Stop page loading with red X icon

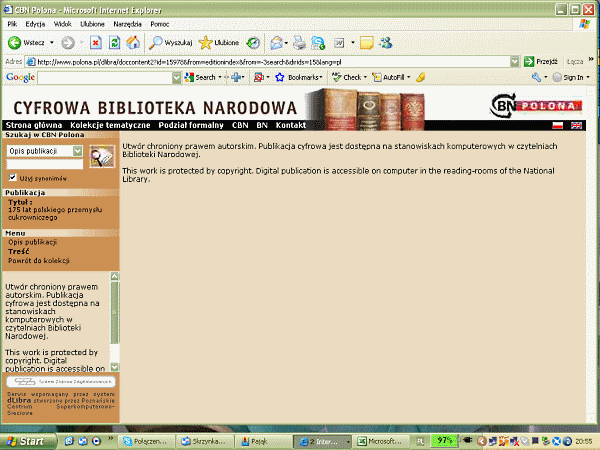tap(96, 42)
